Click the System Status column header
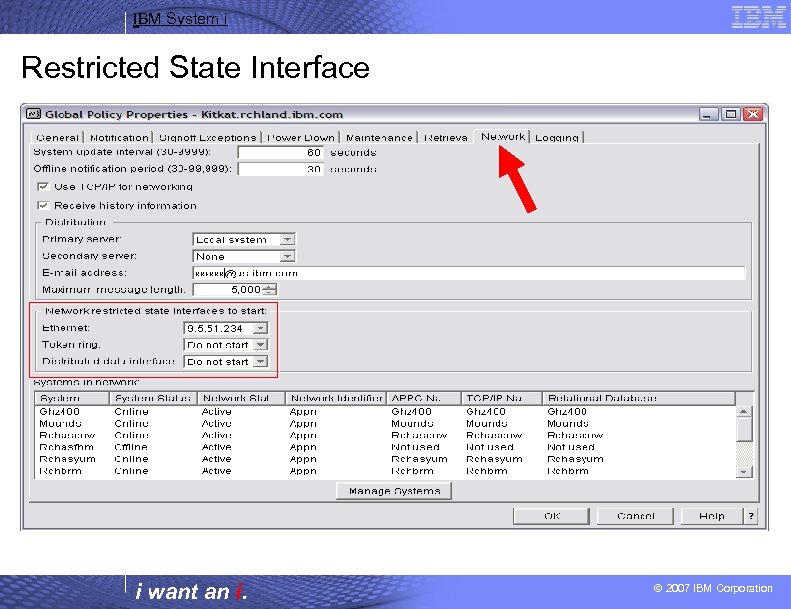 tap(153, 398)
